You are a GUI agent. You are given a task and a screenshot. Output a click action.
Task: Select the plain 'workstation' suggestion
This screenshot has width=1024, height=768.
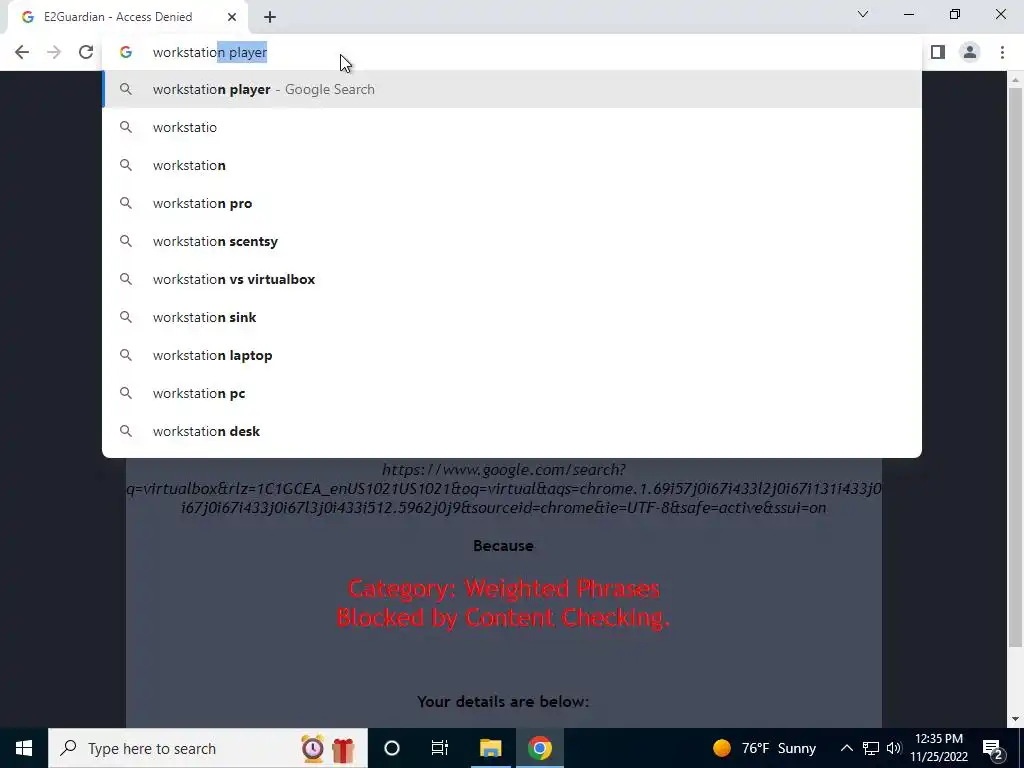tap(512, 165)
